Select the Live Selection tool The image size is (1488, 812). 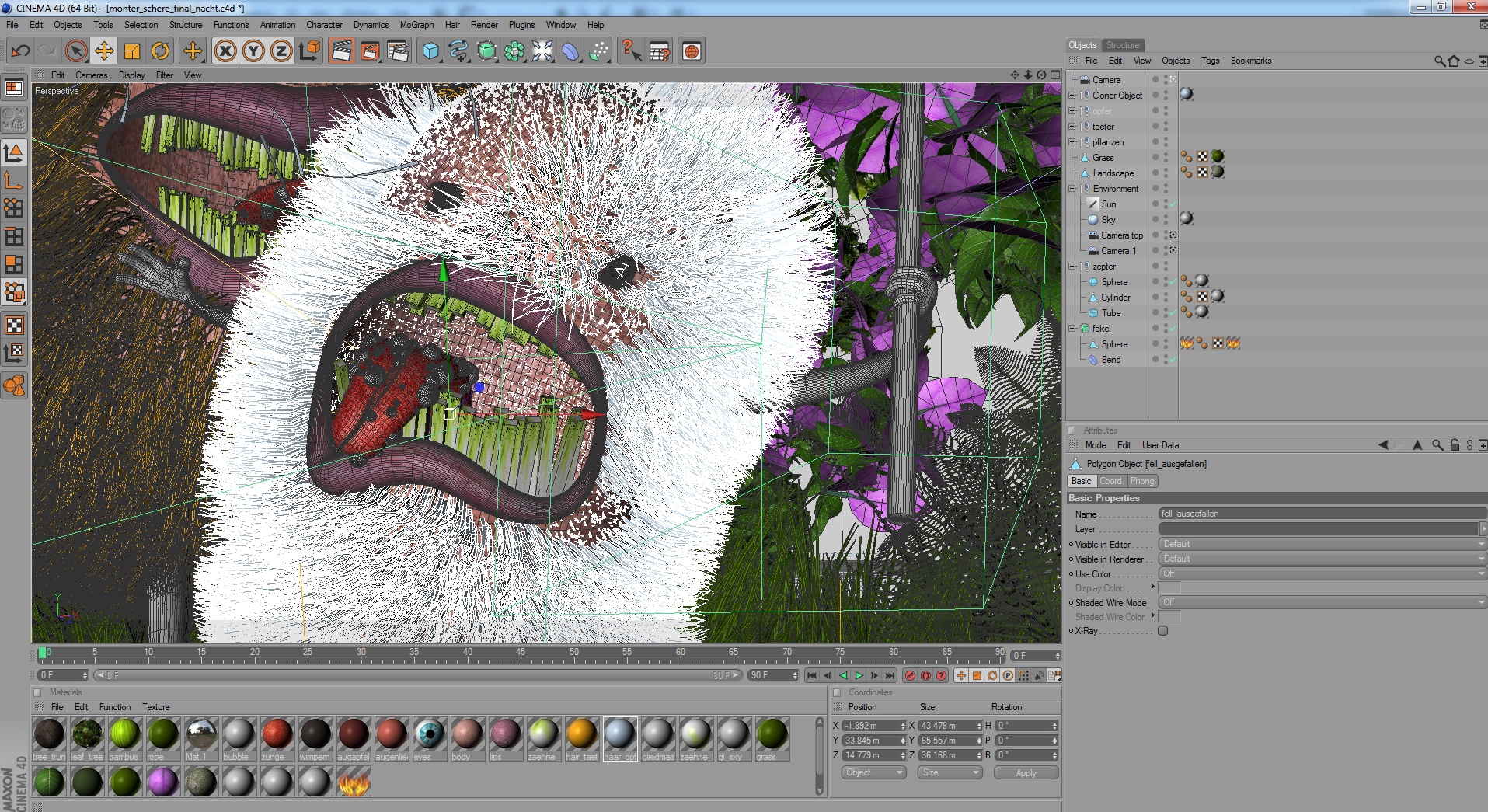[x=76, y=51]
